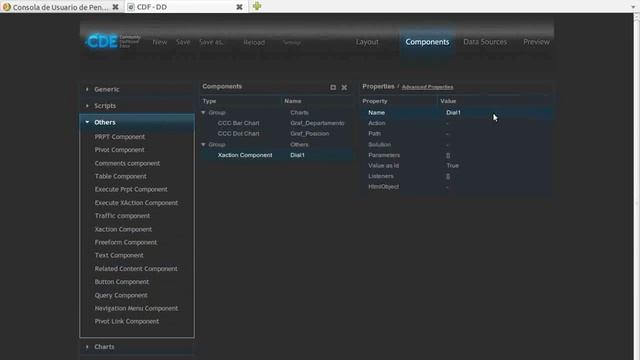Click Reload in CDE toolbar
The height and width of the screenshot is (360, 640).
pyautogui.click(x=254, y=42)
